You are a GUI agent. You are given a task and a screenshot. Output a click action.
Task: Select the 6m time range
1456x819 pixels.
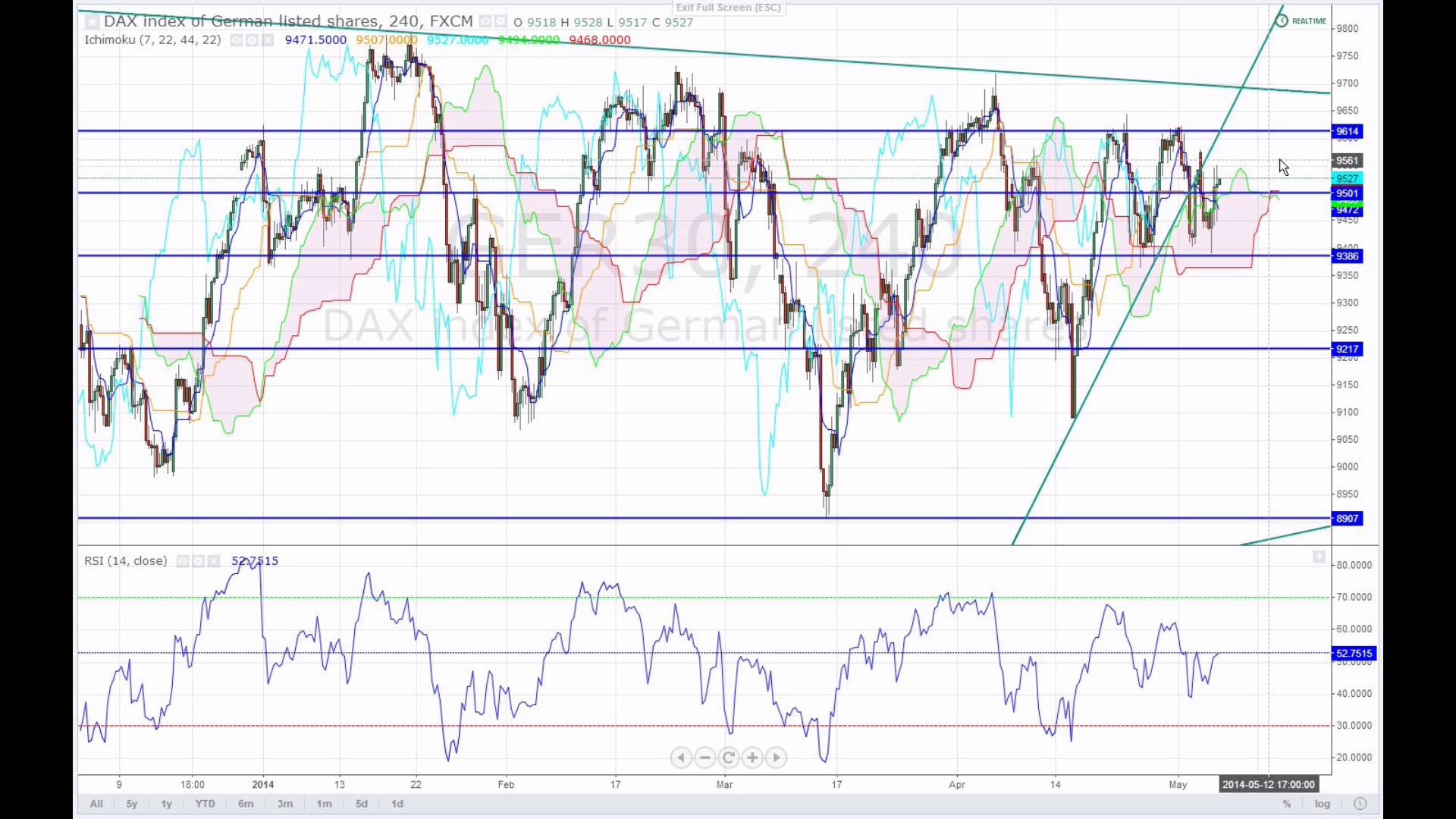(x=246, y=804)
